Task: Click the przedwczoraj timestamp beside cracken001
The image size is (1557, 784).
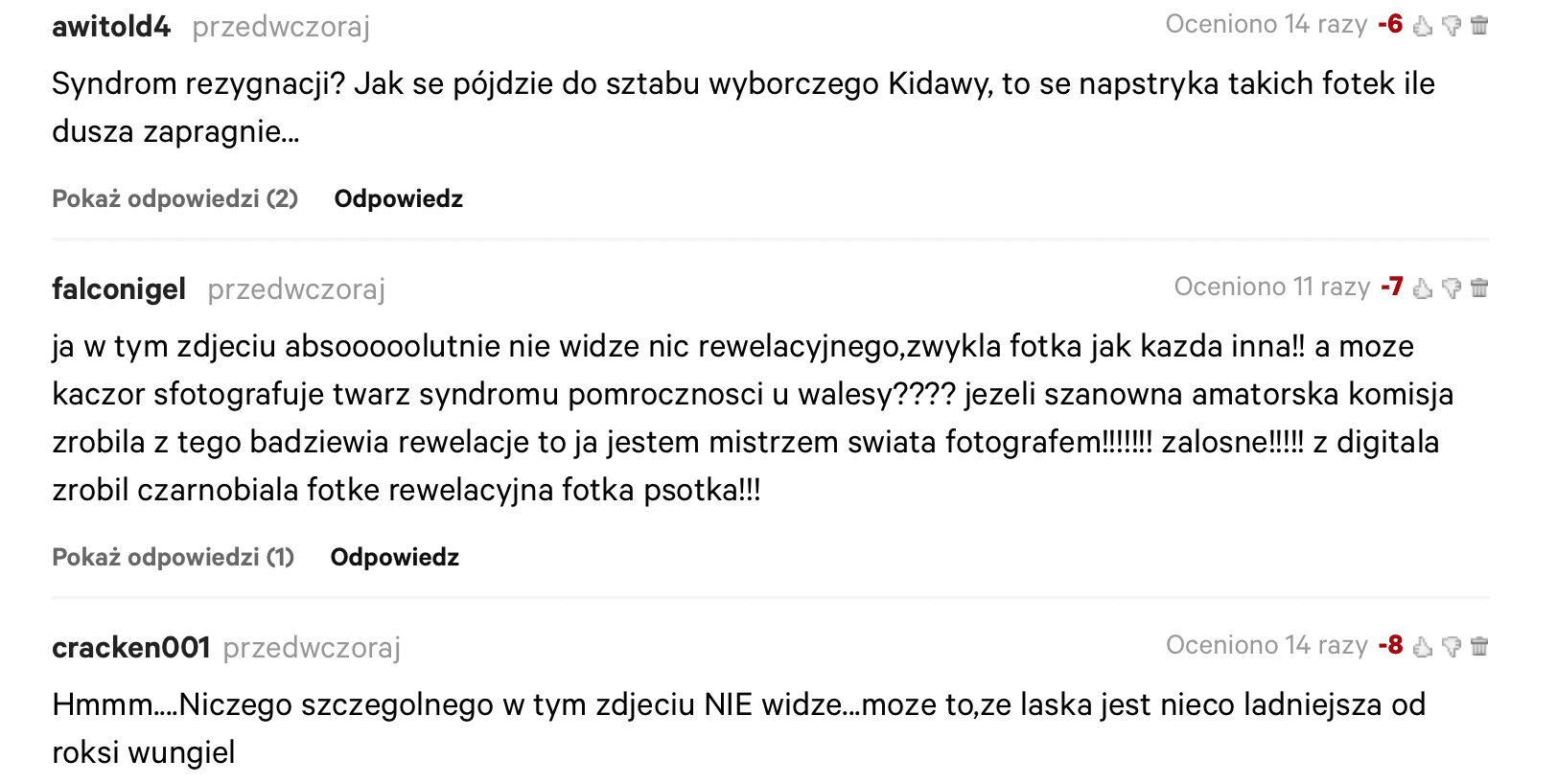Action: tap(313, 648)
